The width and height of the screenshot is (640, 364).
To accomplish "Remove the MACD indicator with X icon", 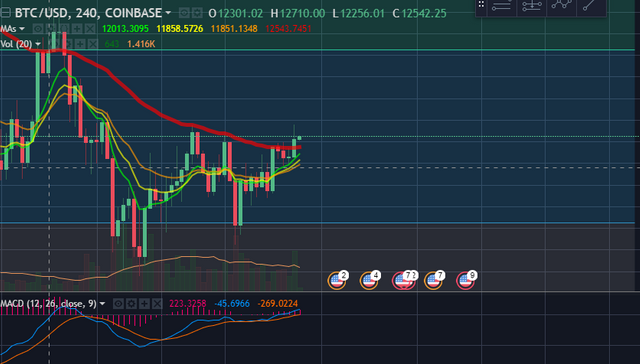I will pos(158,304).
